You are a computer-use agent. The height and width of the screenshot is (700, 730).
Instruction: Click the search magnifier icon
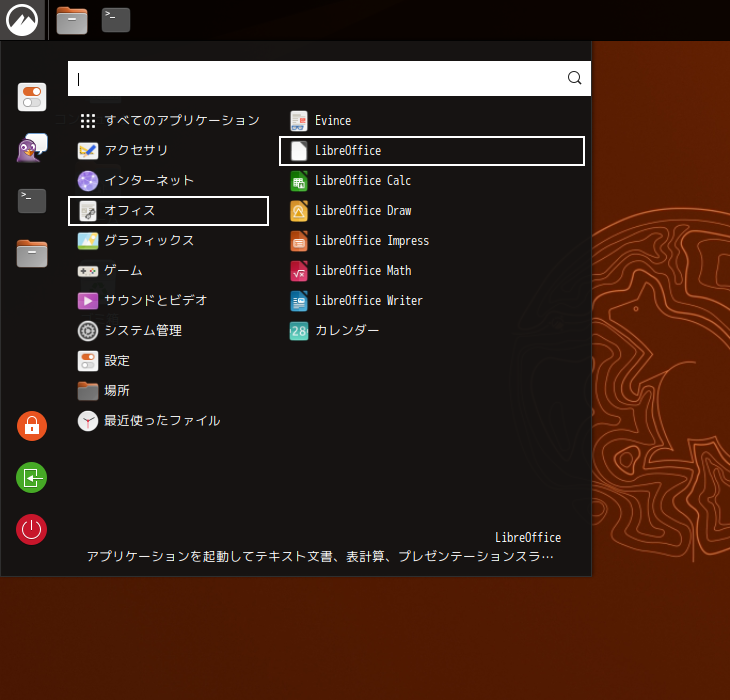point(575,78)
